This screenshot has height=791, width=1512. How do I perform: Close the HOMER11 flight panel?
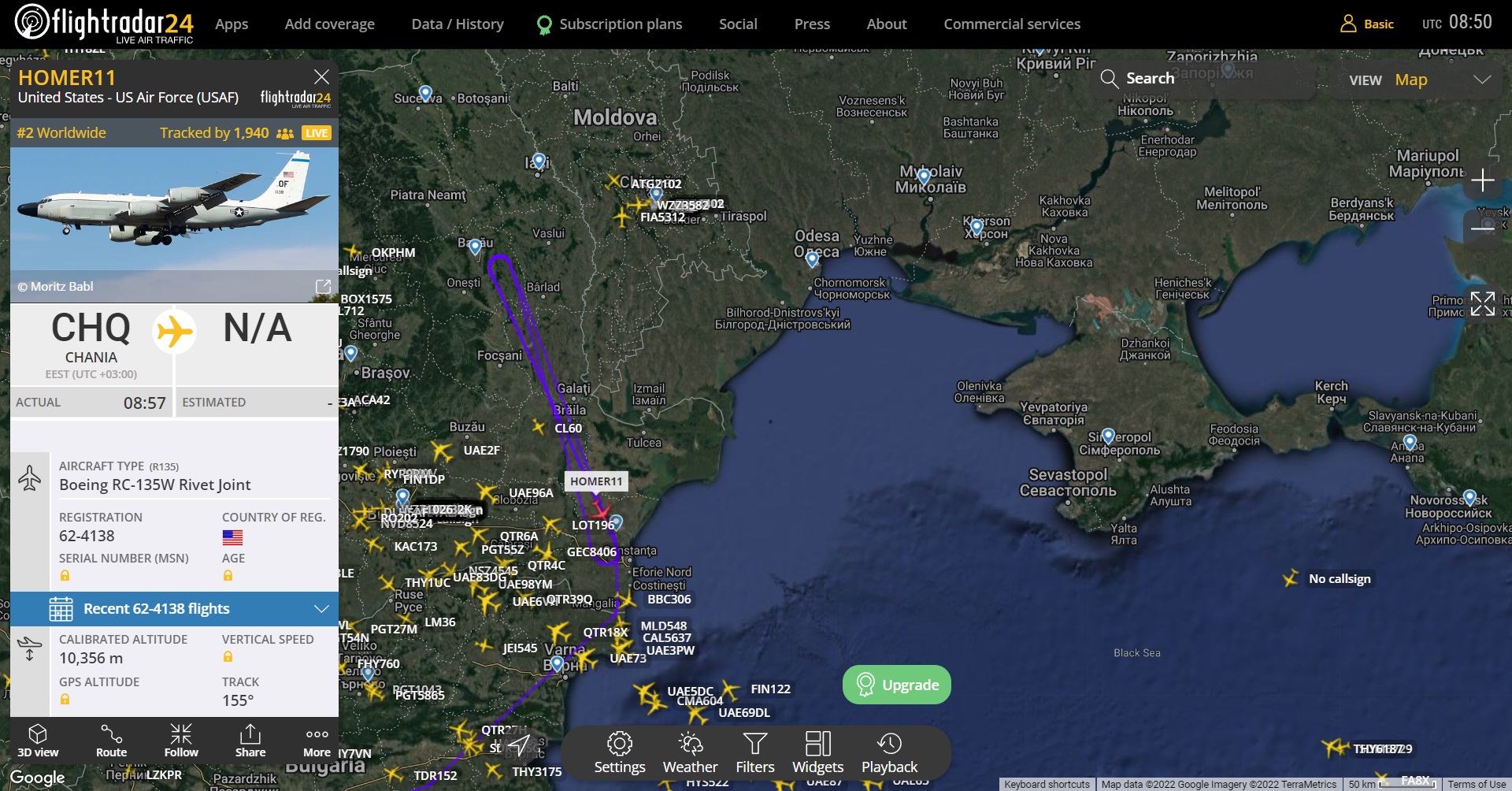pos(321,76)
